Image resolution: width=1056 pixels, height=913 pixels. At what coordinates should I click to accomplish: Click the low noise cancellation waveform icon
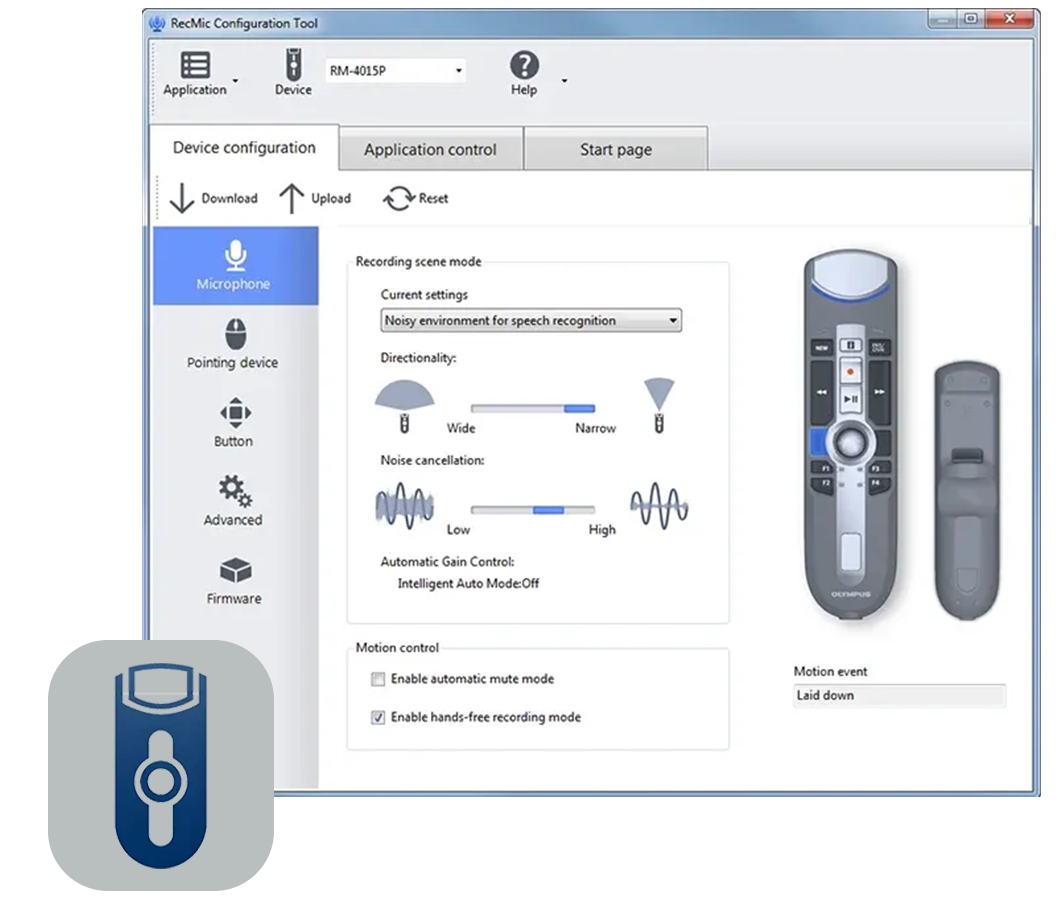tap(405, 506)
